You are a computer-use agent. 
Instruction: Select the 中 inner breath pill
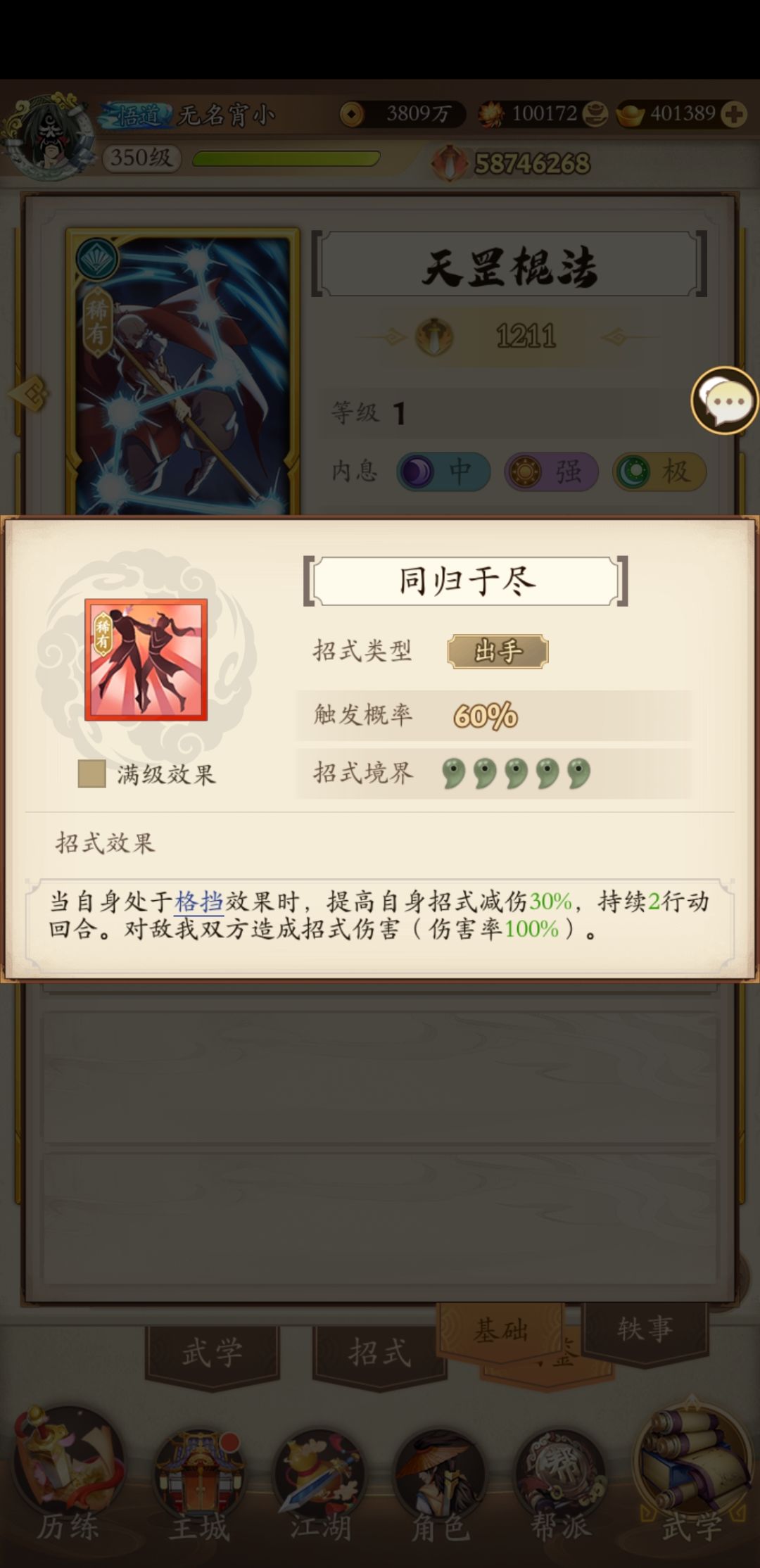[443, 472]
